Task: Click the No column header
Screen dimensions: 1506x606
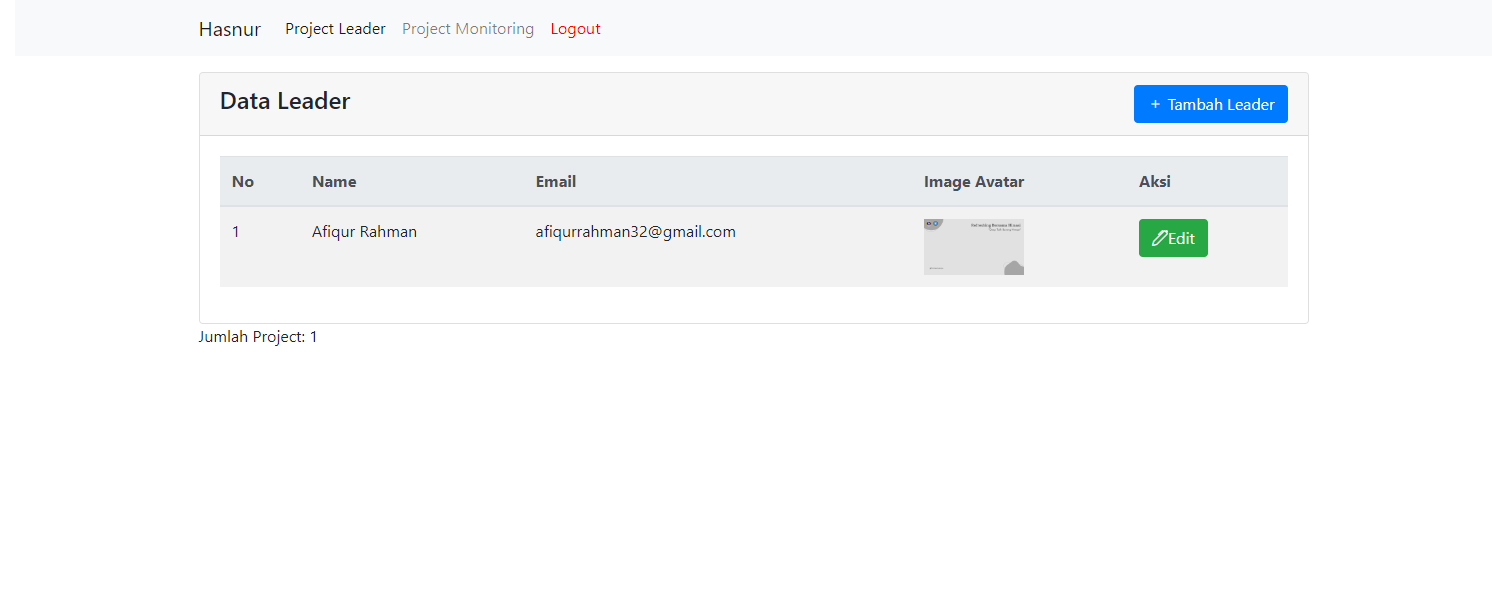Action: pos(243,182)
